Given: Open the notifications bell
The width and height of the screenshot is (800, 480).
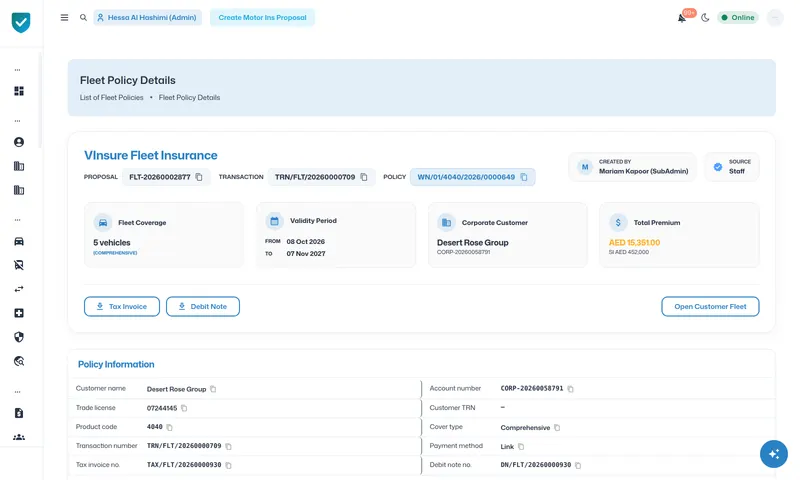Looking at the screenshot, I should 682,18.
